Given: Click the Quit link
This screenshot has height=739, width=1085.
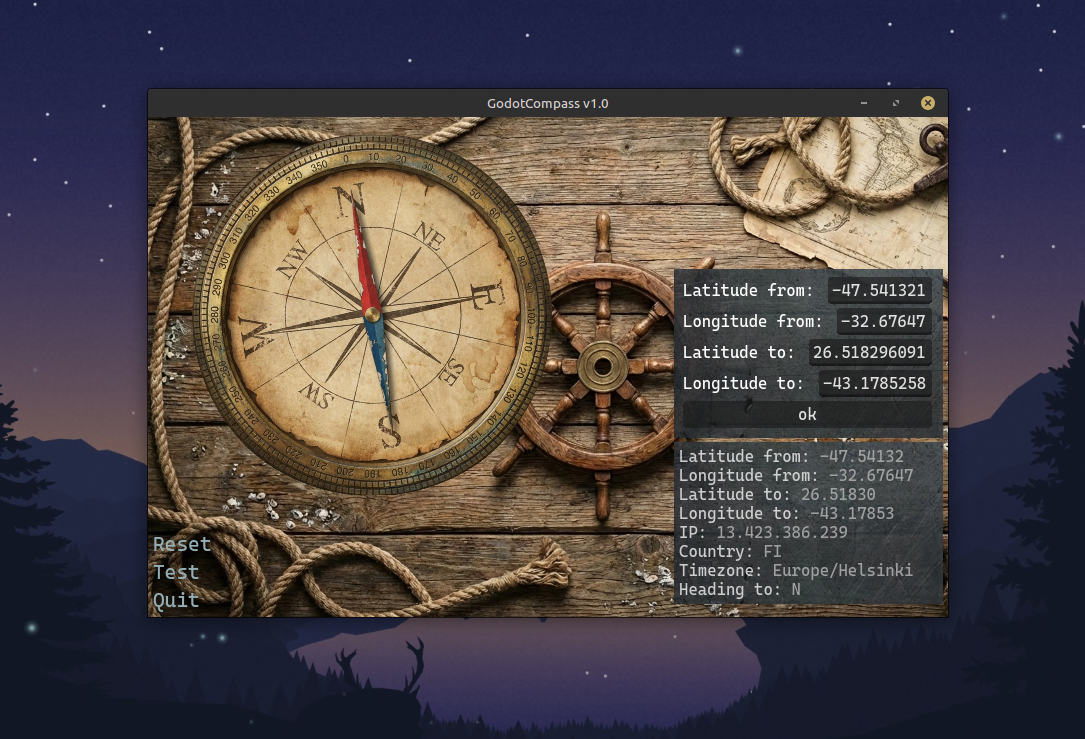Looking at the screenshot, I should (x=176, y=600).
